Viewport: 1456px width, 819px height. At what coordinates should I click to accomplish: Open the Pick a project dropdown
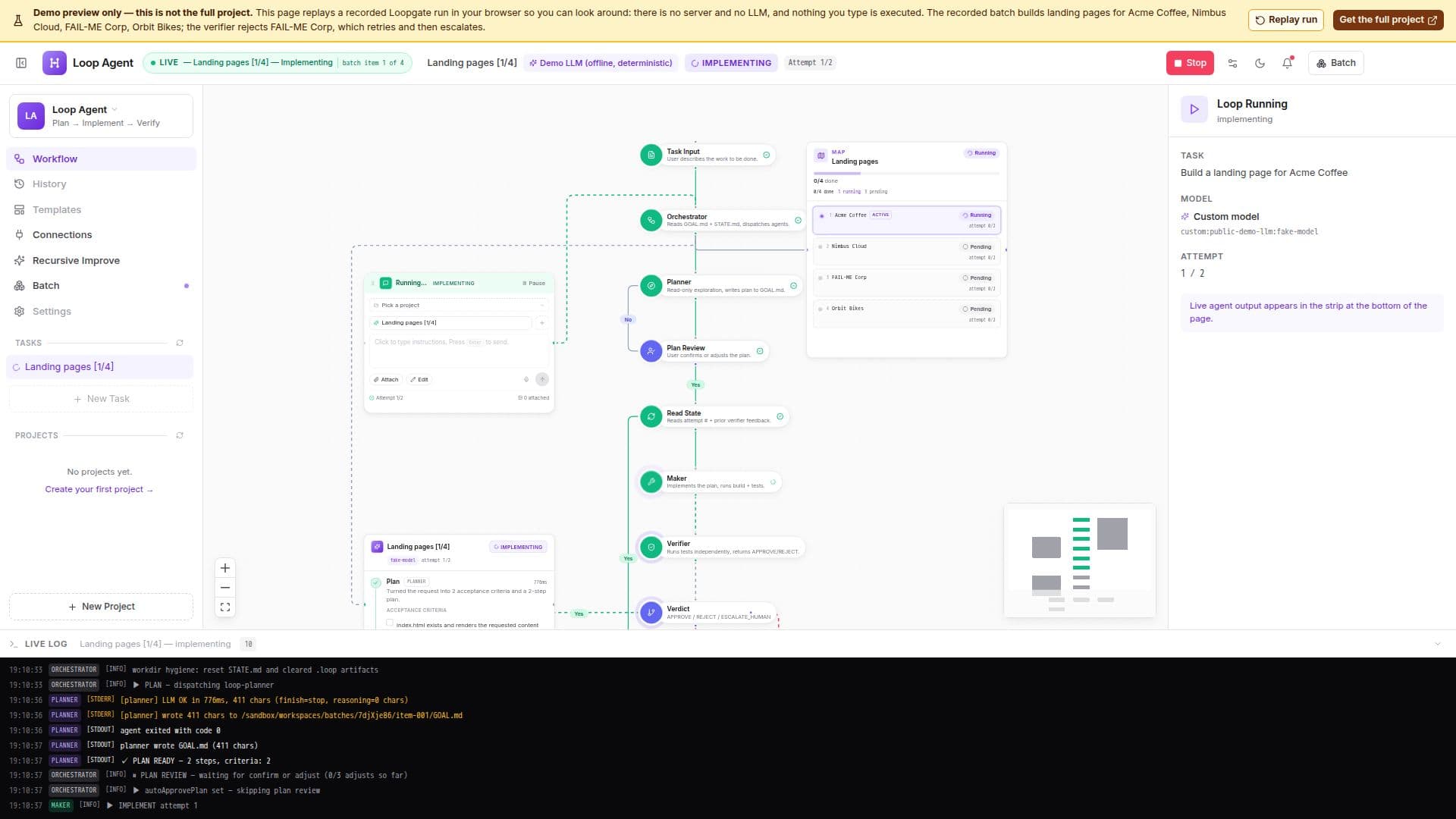(x=459, y=306)
